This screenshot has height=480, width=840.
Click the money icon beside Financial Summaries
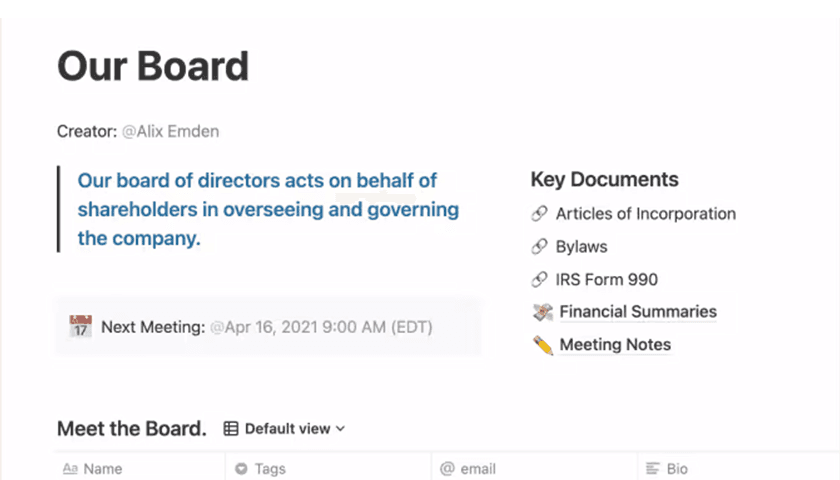[543, 312]
